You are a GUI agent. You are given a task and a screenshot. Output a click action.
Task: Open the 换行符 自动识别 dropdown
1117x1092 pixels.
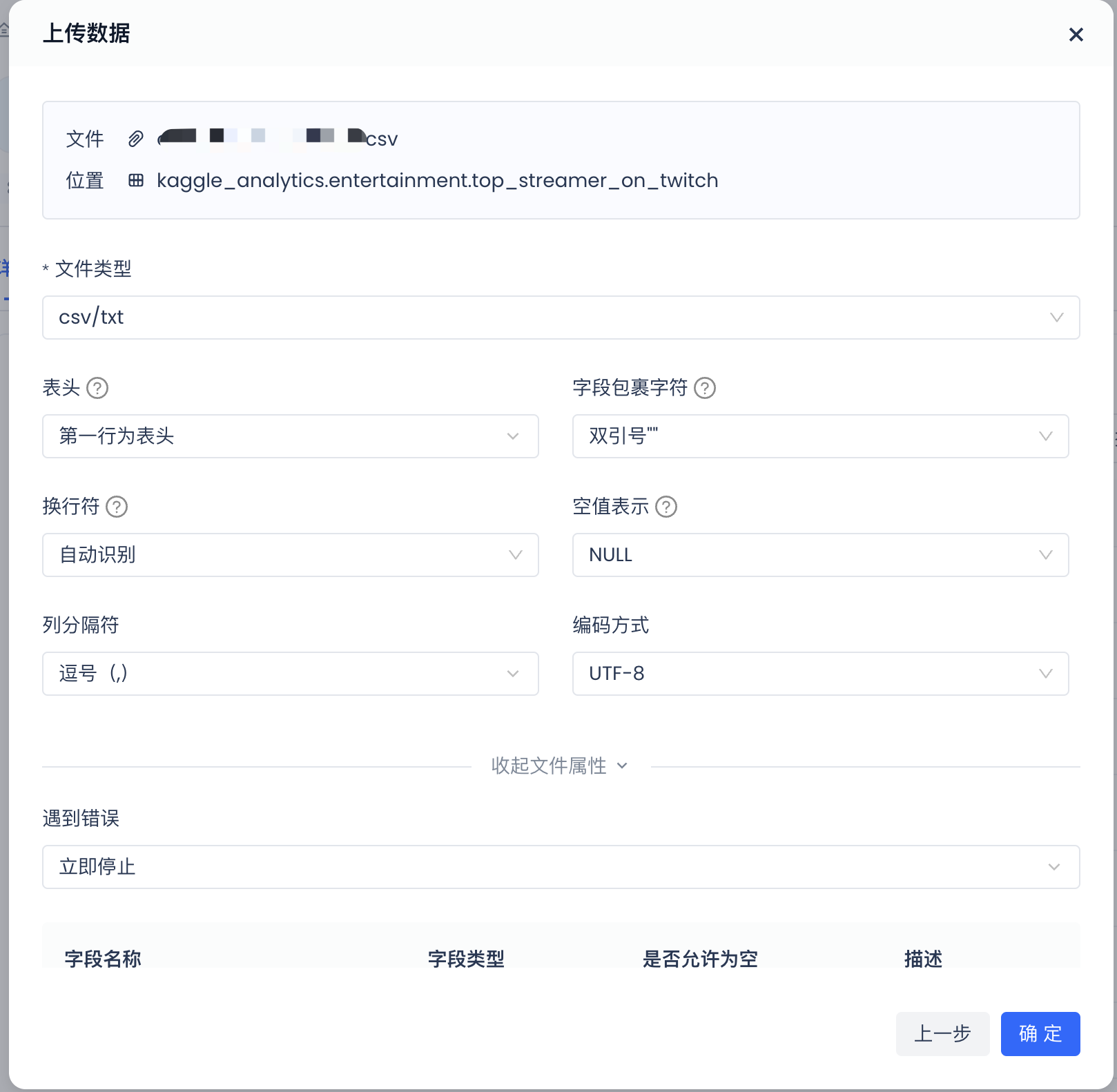(290, 555)
